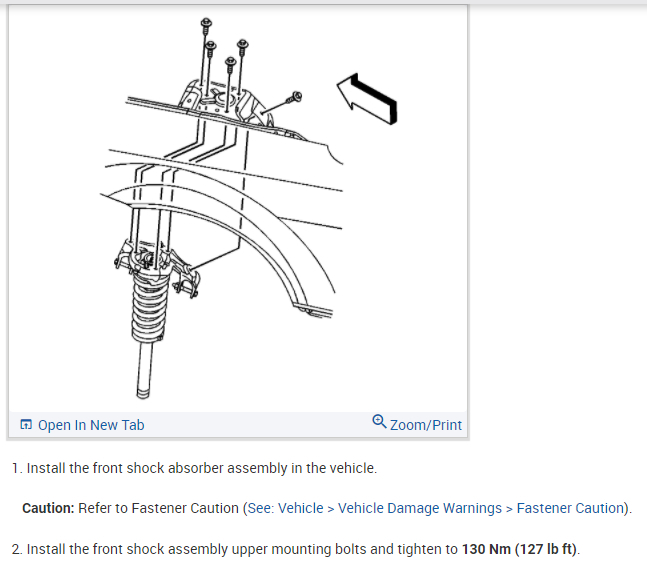647x563 pixels.
Task: Click the upper mount bracket in diagram
Action: click(225, 101)
